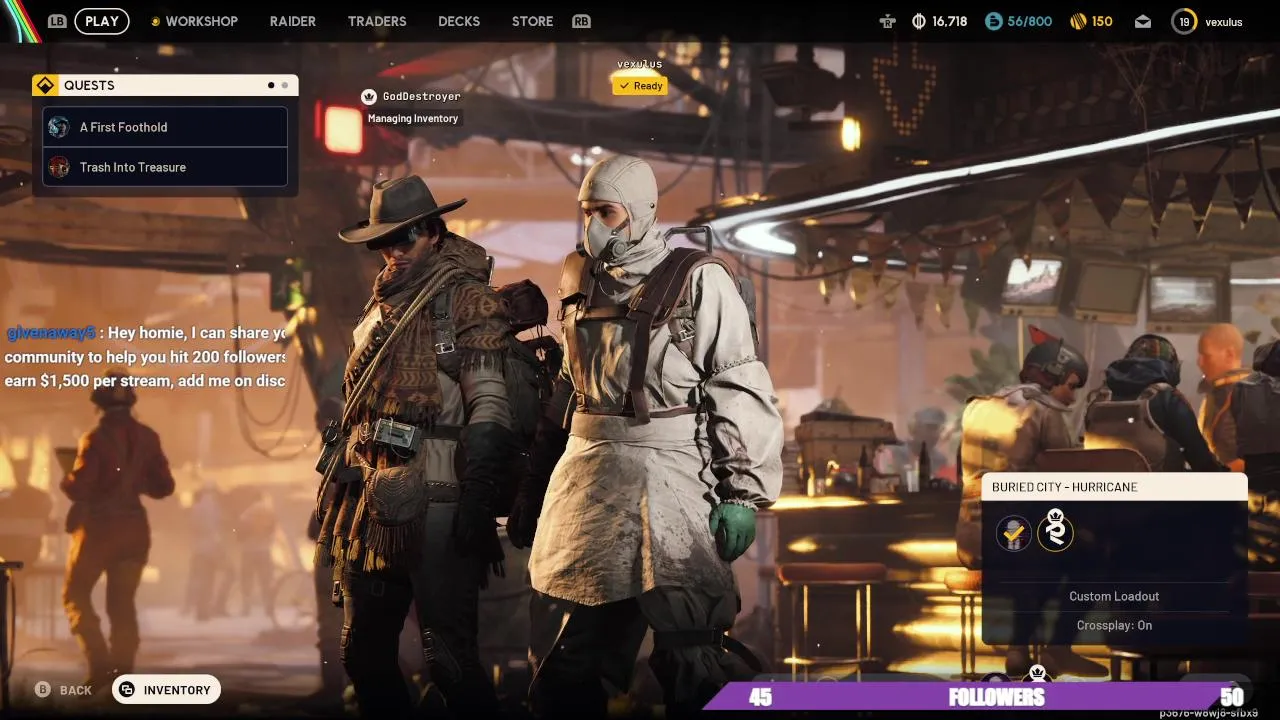The width and height of the screenshot is (1280, 720).
Task: Click the follower goal 50
Action: pyautogui.click(x=1232, y=697)
